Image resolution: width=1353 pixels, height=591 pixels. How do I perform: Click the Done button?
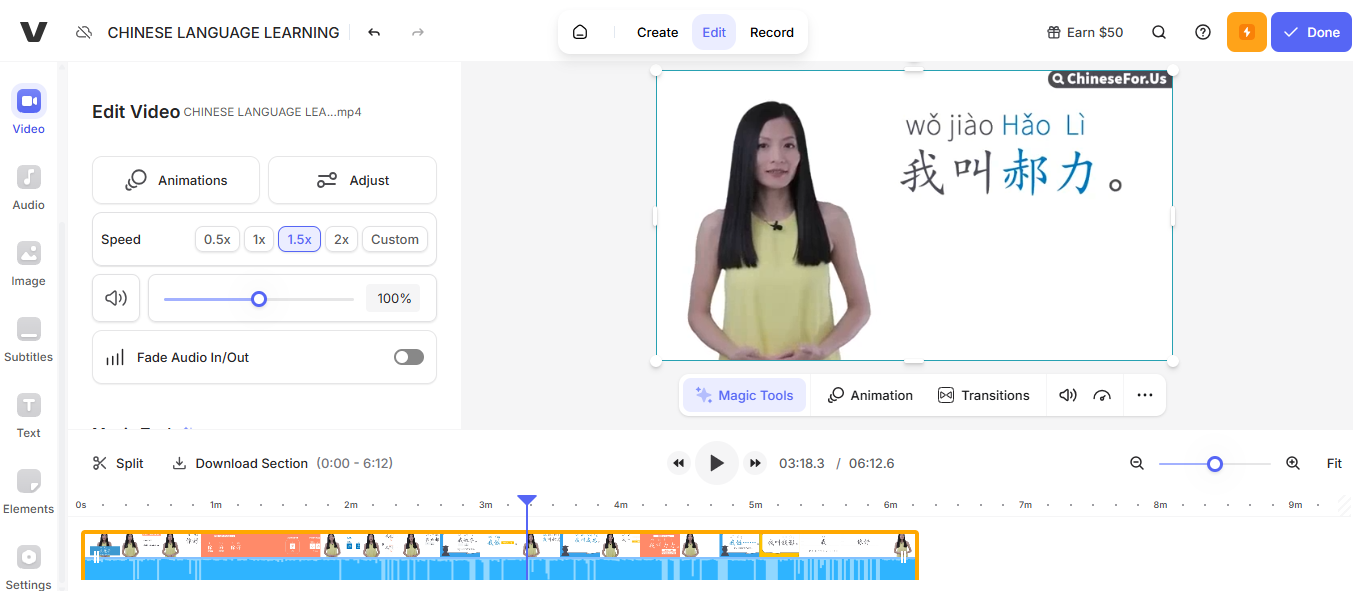pyautogui.click(x=1311, y=31)
